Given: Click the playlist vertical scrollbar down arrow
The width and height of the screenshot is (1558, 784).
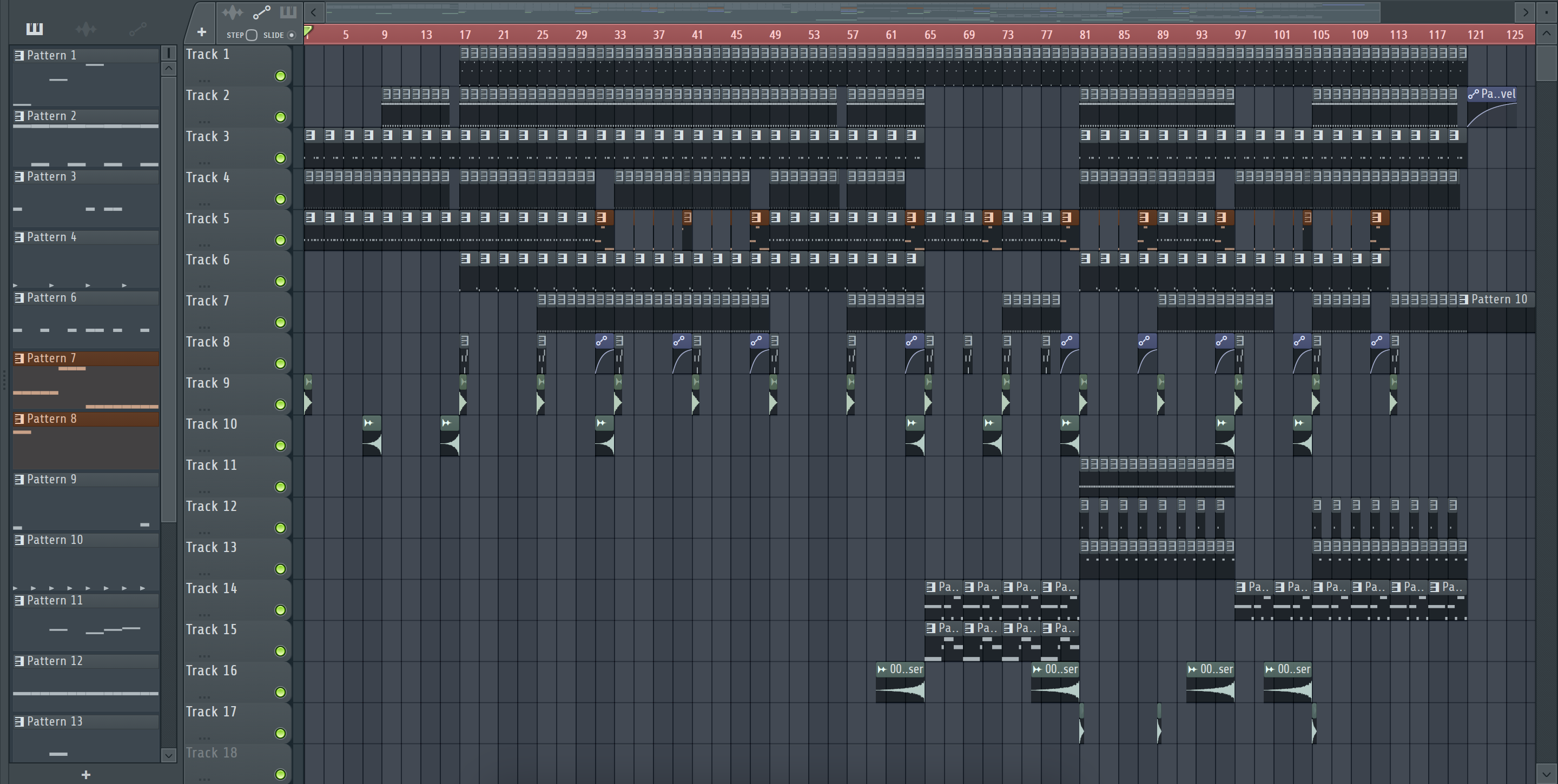Looking at the screenshot, I should pyautogui.click(x=1547, y=773).
